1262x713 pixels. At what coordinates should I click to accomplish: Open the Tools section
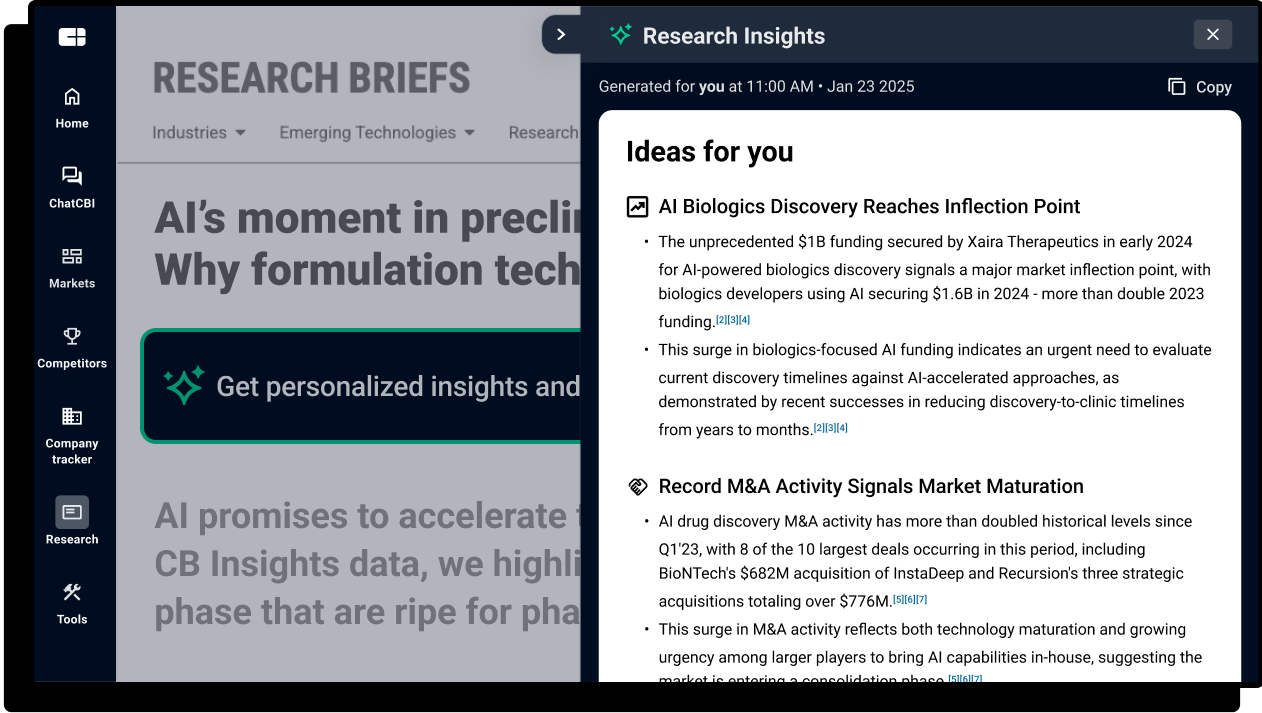tap(71, 604)
